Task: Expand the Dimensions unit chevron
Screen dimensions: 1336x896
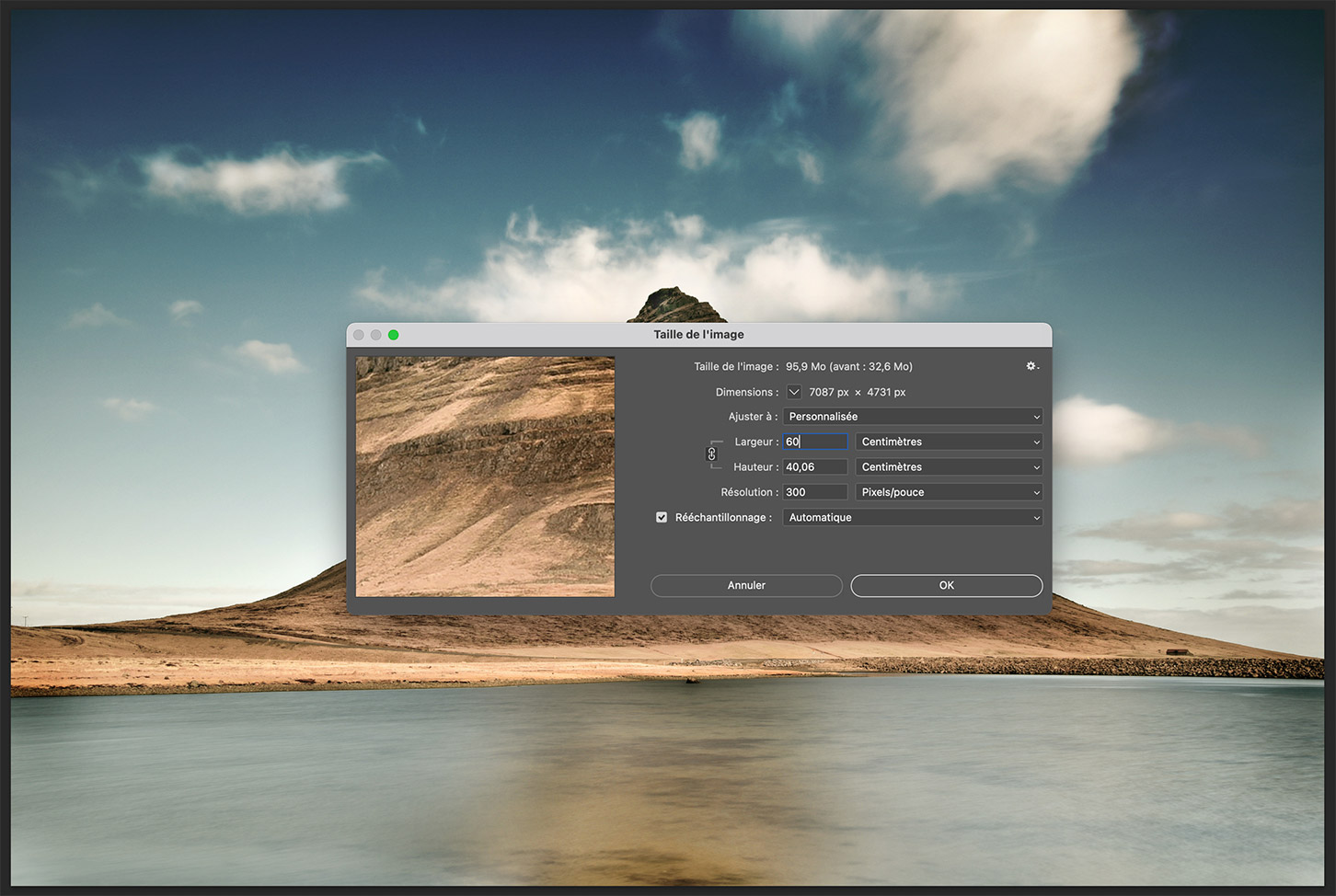Action: [x=794, y=392]
